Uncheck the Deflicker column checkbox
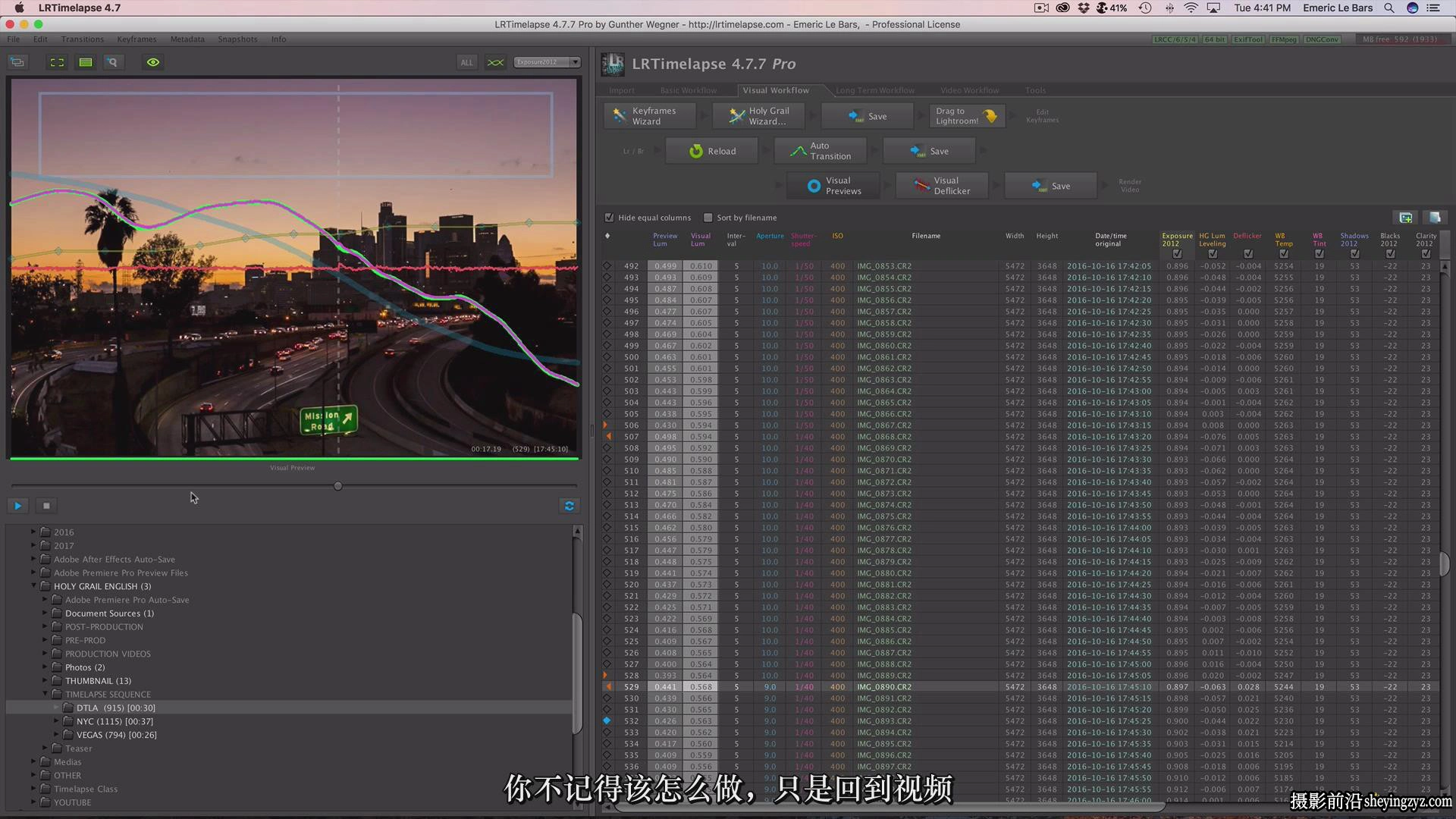This screenshot has height=819, width=1456. pos(1248,254)
